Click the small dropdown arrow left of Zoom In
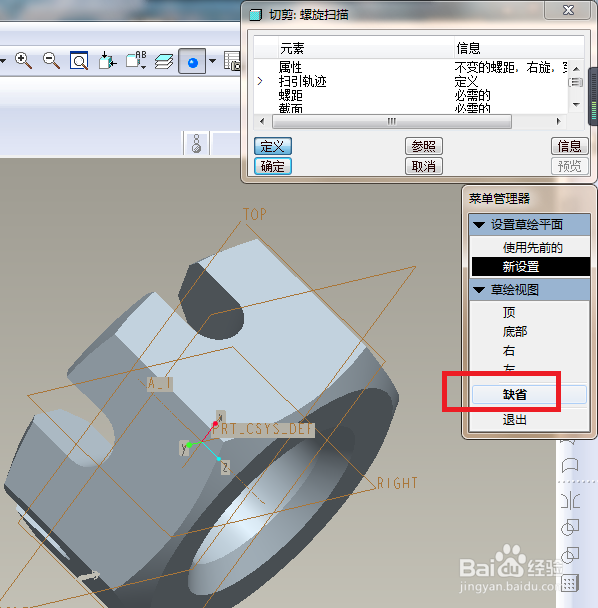Screen dimensions: 598x608 tap(3, 61)
